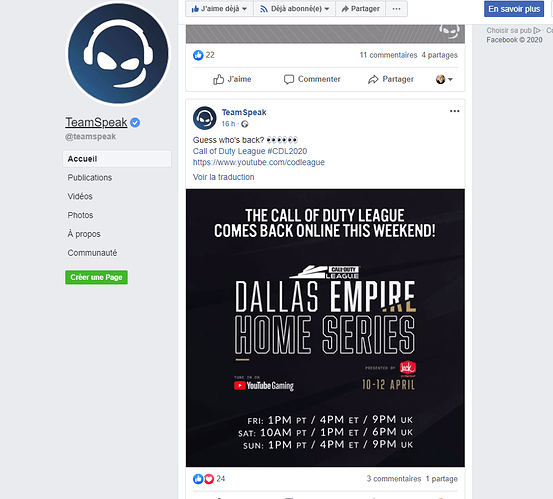The width and height of the screenshot is (553, 499).
Task: Go to the Vidéos page section
Action: tap(80, 196)
